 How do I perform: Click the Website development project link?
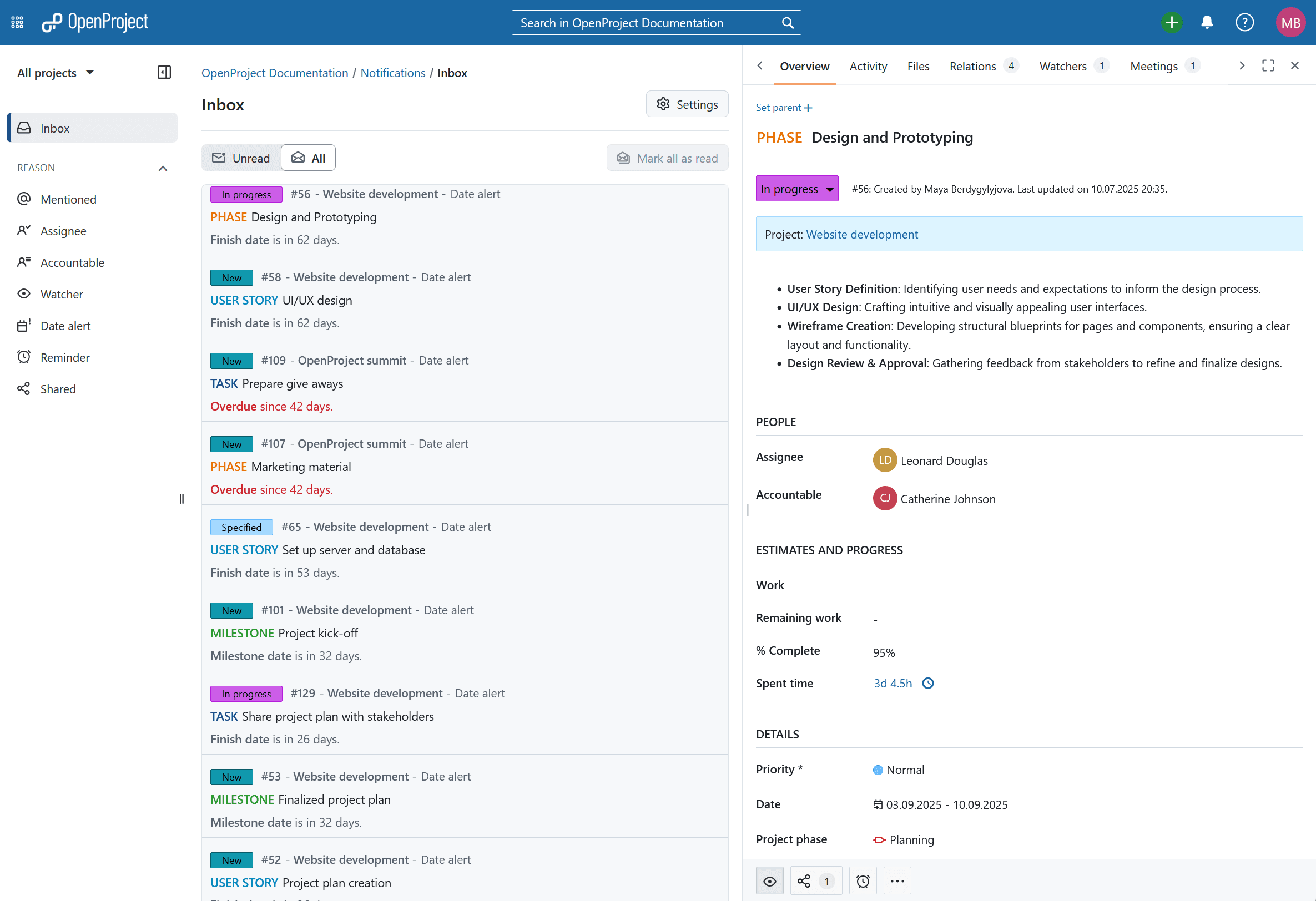click(x=861, y=234)
